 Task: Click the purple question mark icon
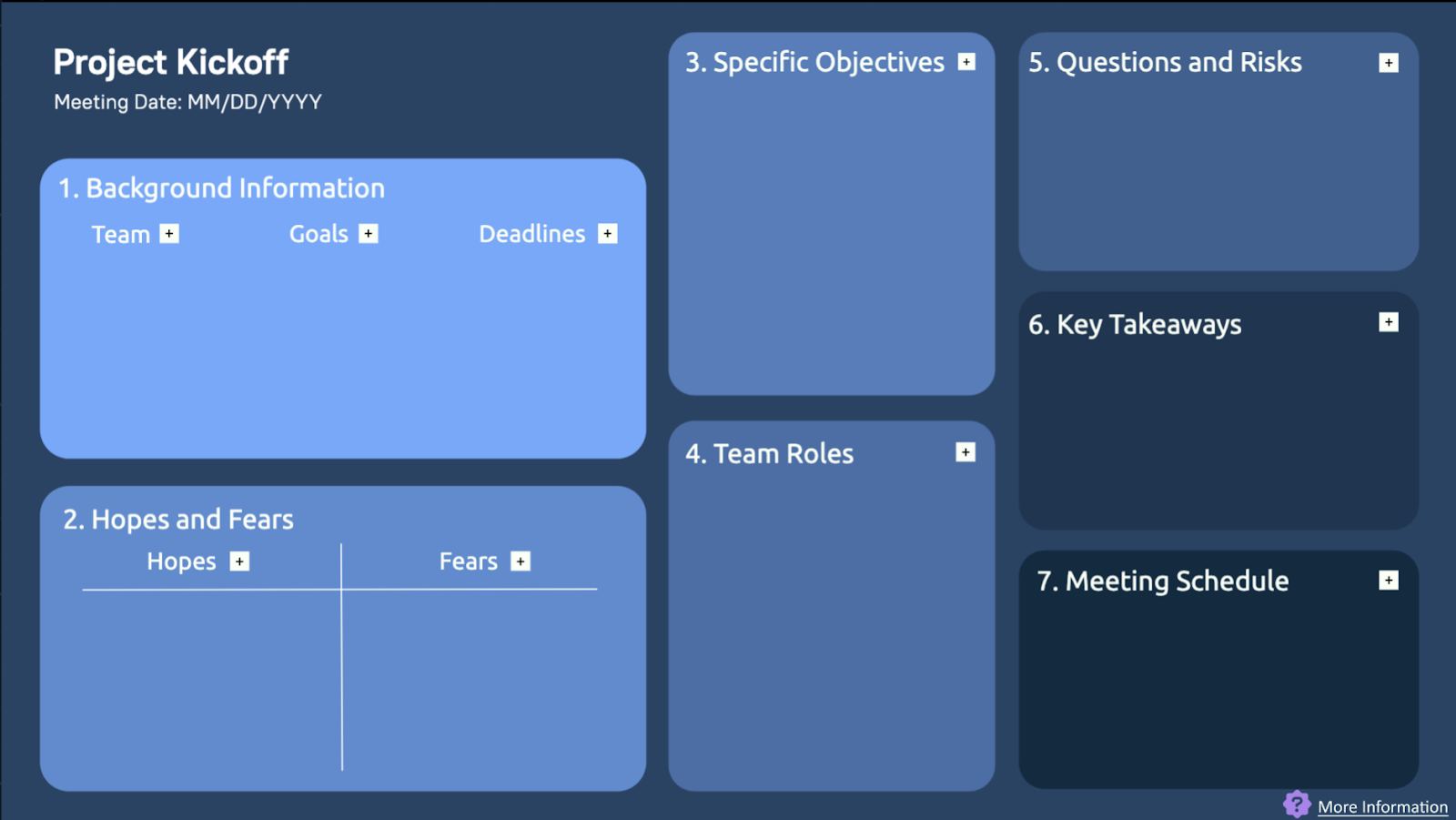[x=1297, y=805]
